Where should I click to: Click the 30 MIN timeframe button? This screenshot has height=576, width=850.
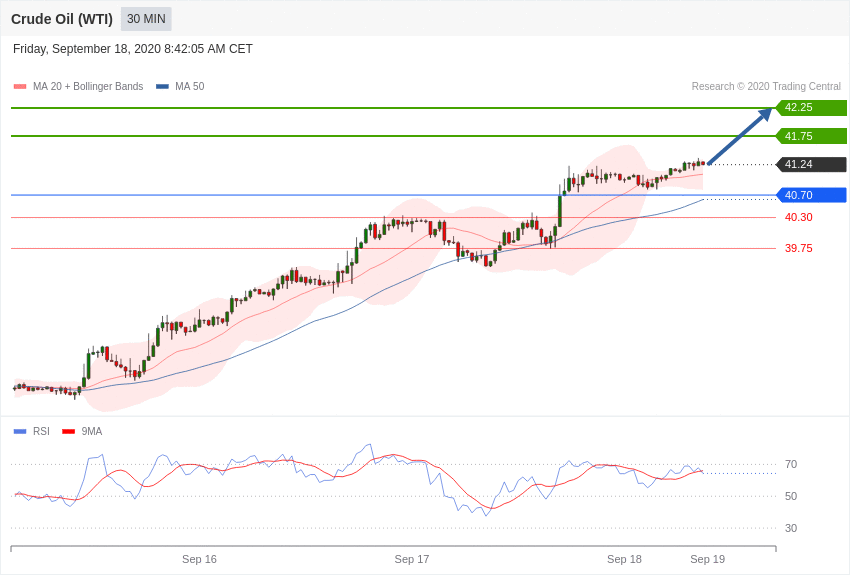[x=146, y=19]
